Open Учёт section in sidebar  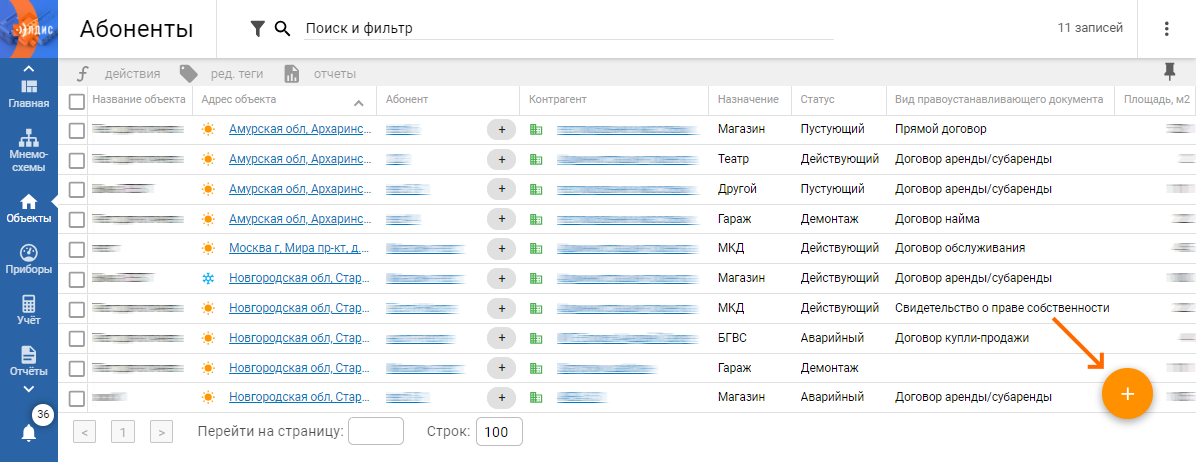[x=29, y=311]
